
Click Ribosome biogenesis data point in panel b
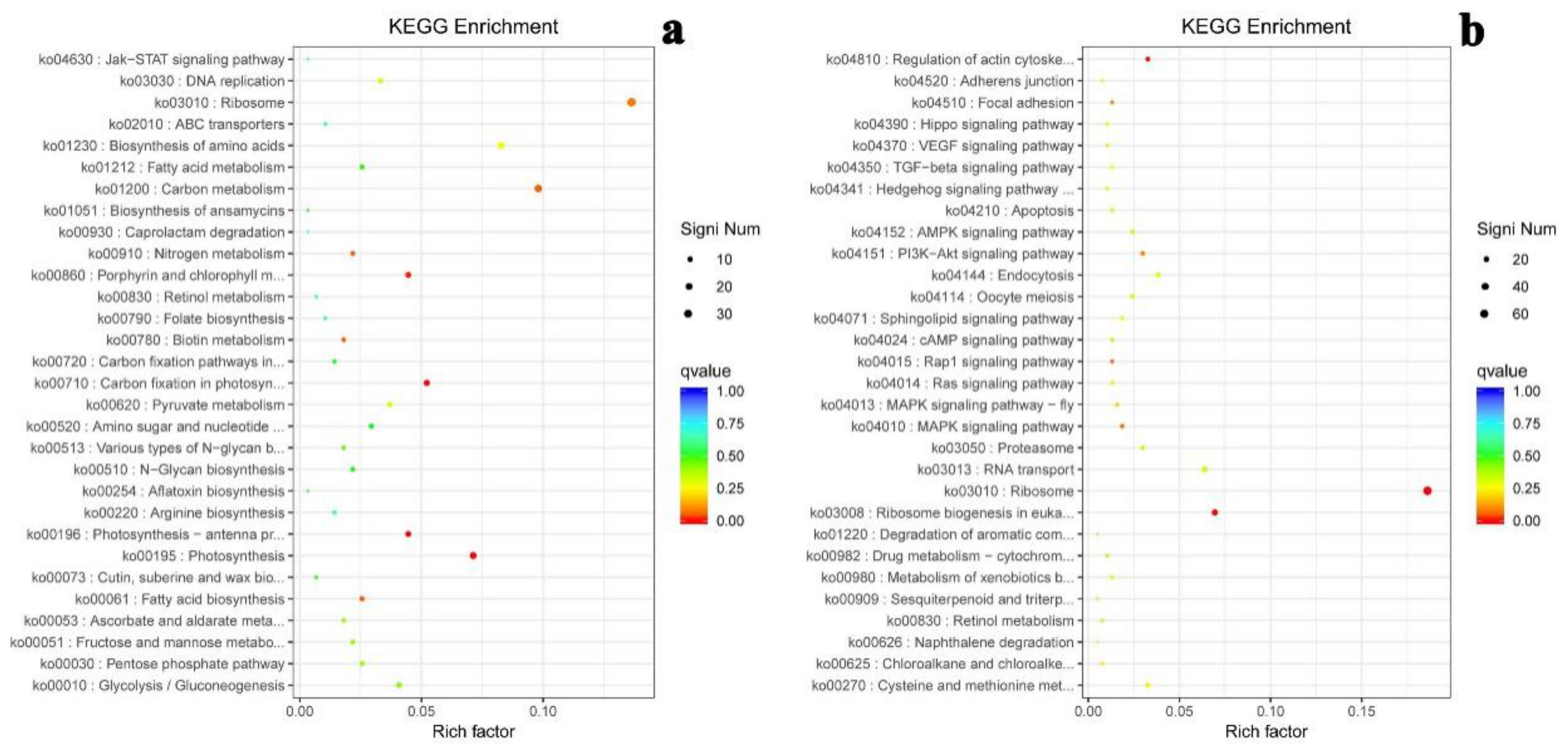(x=1214, y=513)
